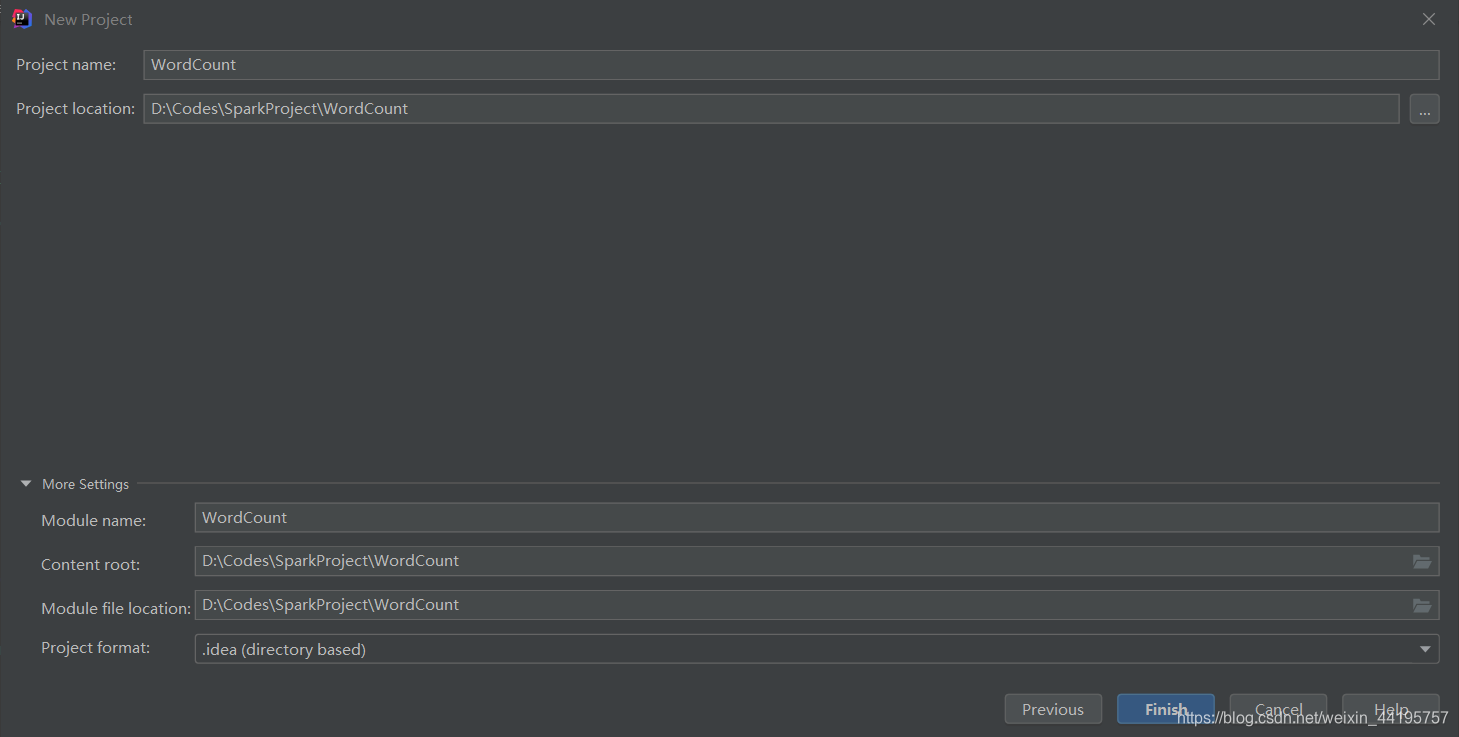Open the Project format dropdown

coord(1425,650)
